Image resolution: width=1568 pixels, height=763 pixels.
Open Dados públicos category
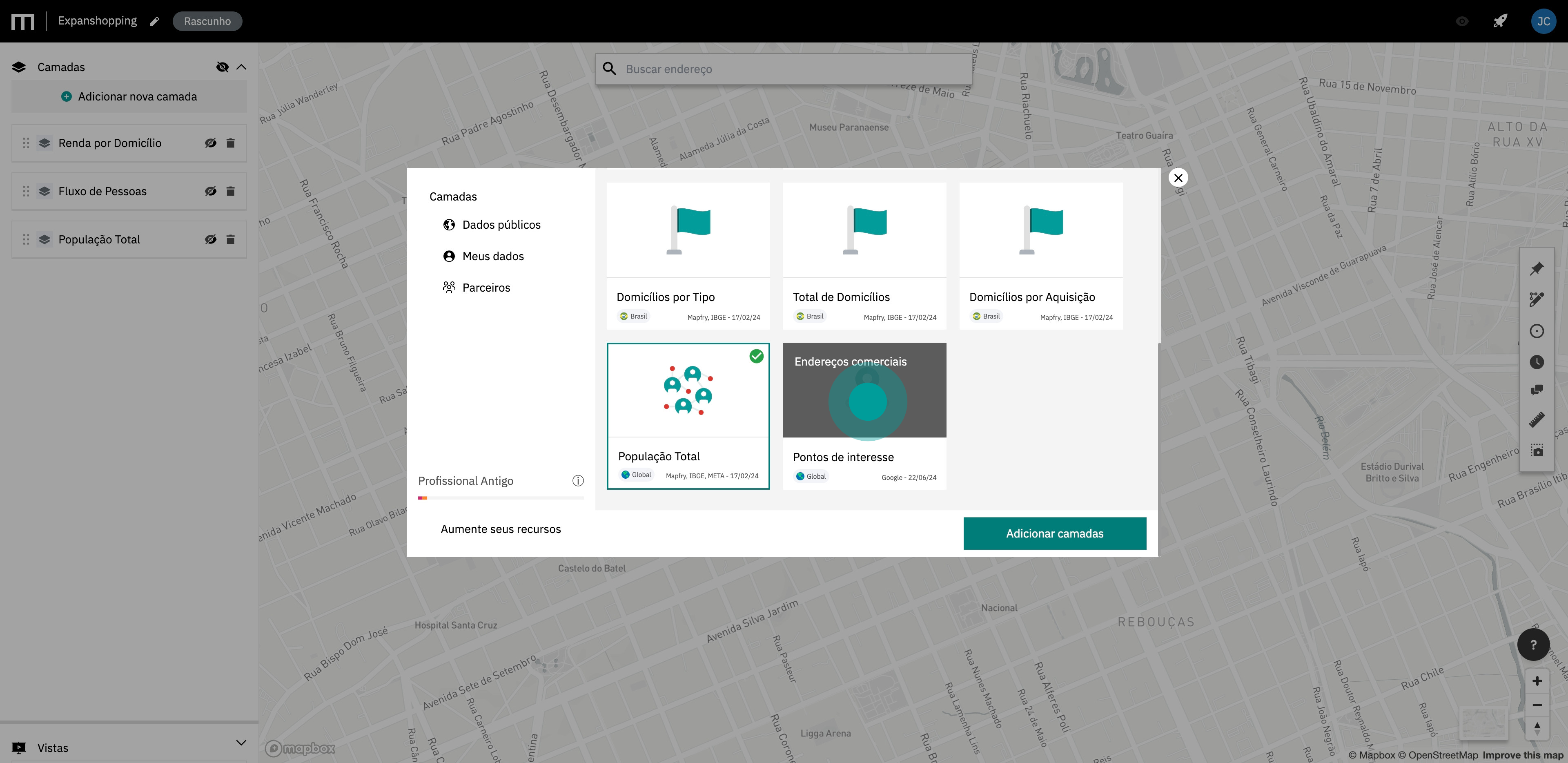click(492, 225)
